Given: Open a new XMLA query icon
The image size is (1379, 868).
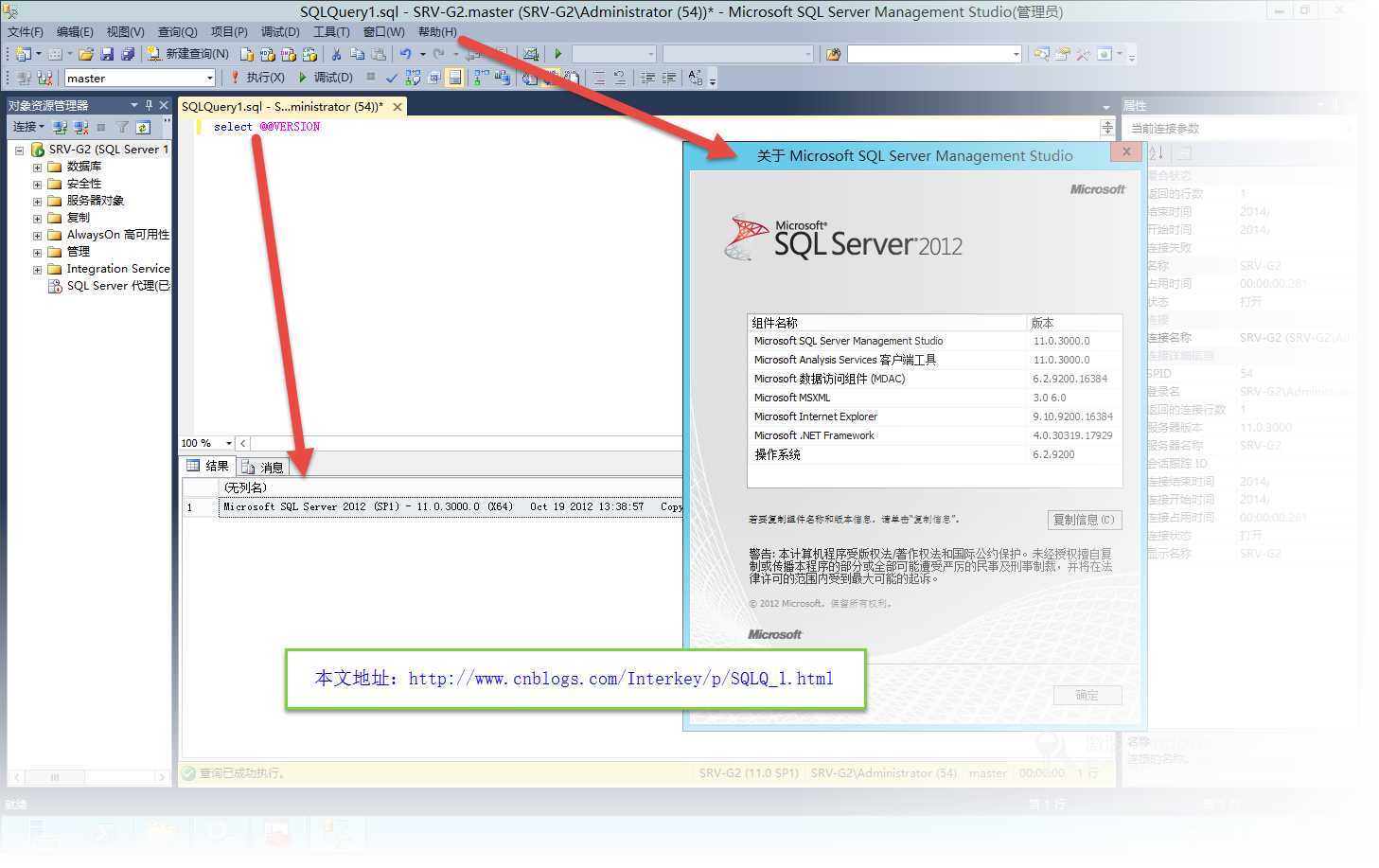Looking at the screenshot, I should [x=309, y=54].
